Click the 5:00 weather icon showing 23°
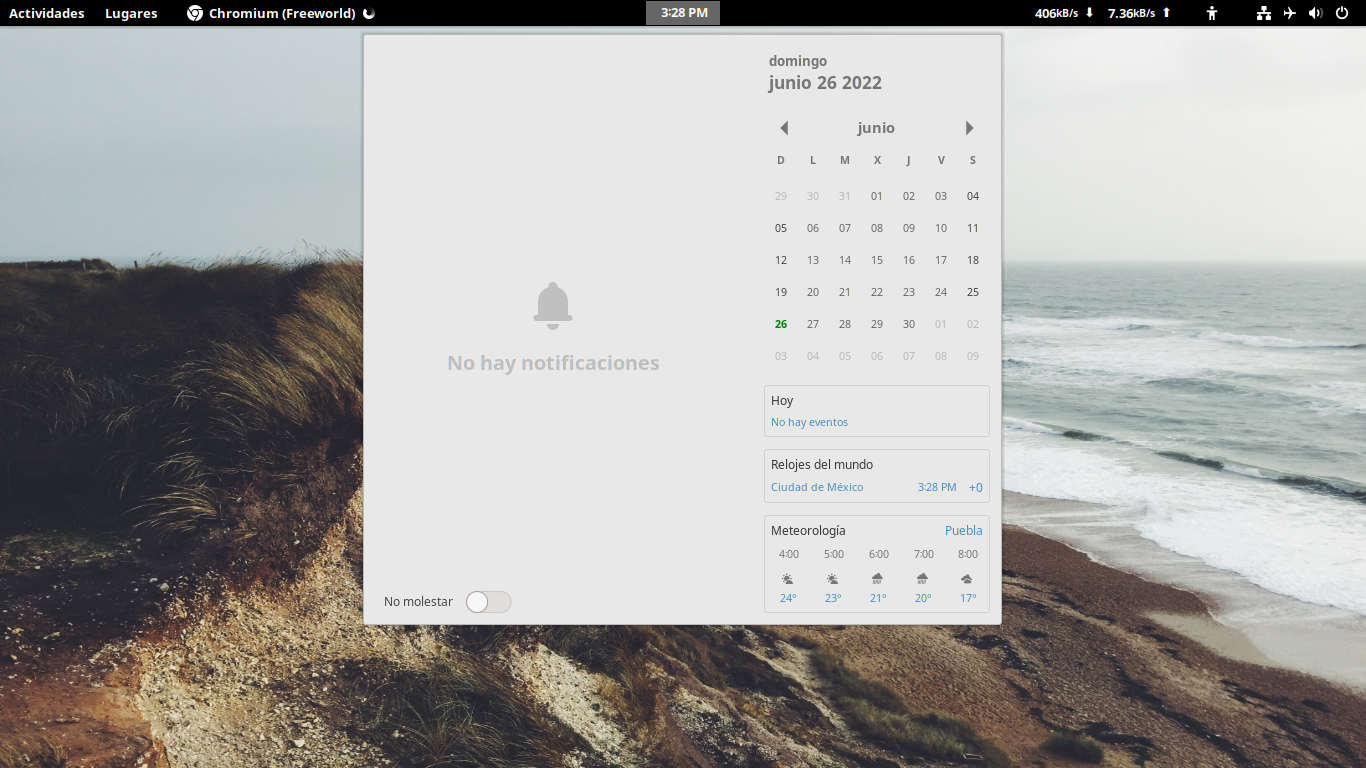Image resolution: width=1366 pixels, height=768 pixels. 833,579
